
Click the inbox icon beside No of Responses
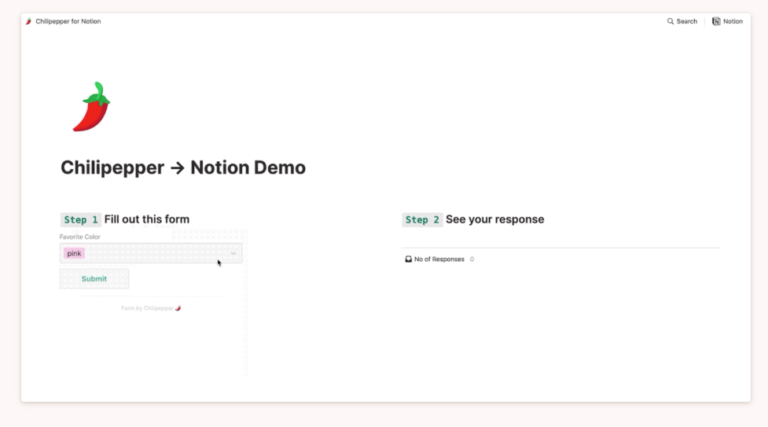coord(408,259)
